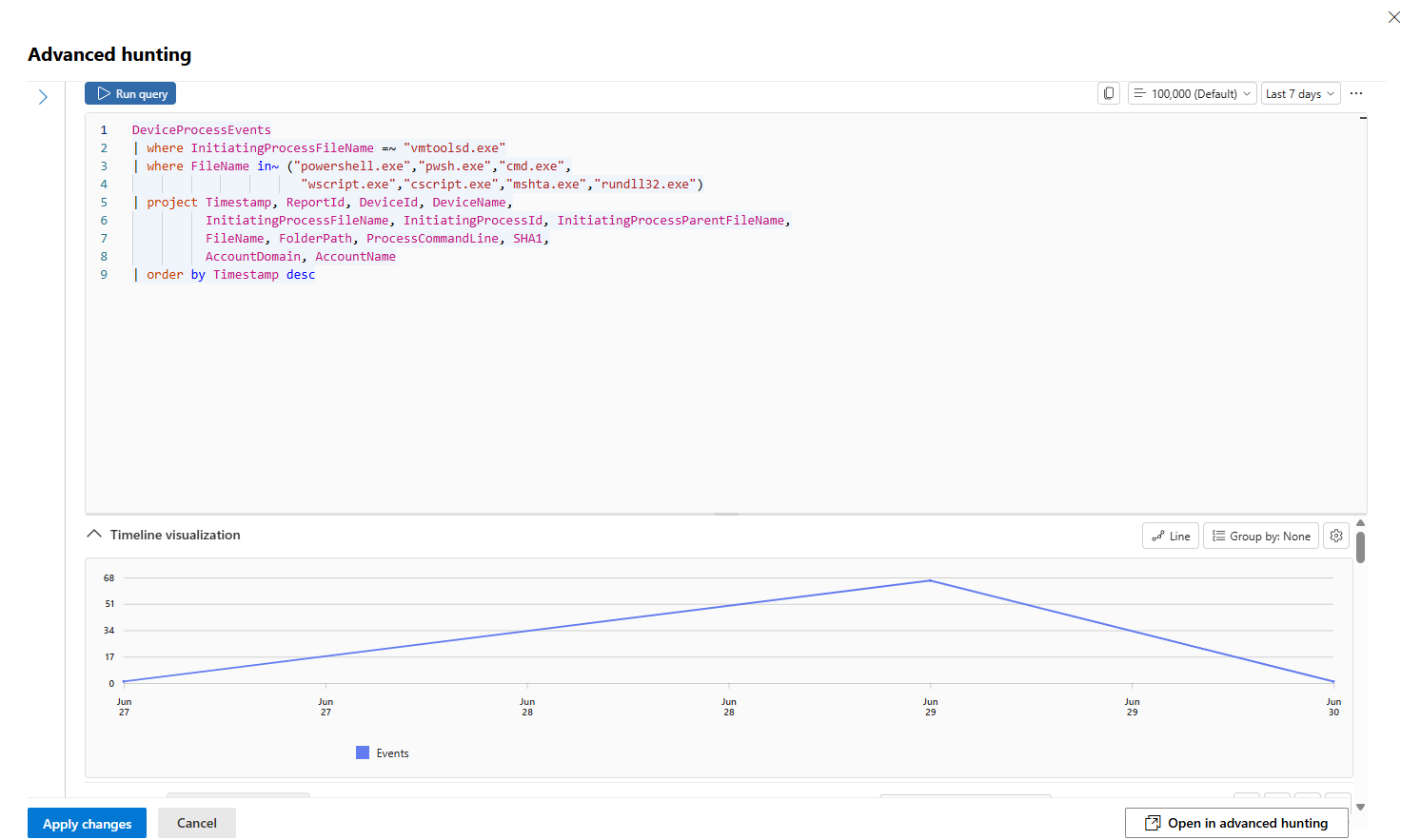Toggle the Events legend series
The image size is (1401, 840).
[x=383, y=752]
